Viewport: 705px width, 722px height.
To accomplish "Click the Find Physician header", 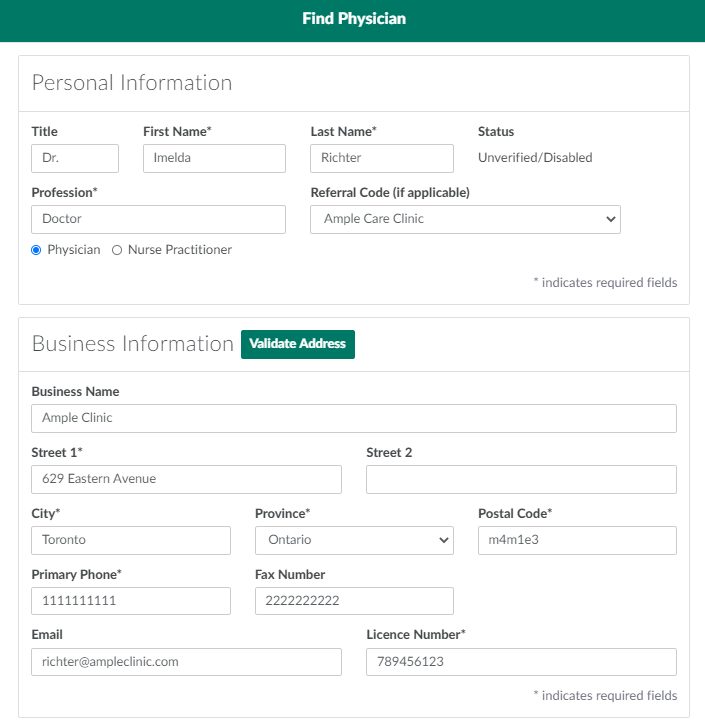I will point(353,19).
